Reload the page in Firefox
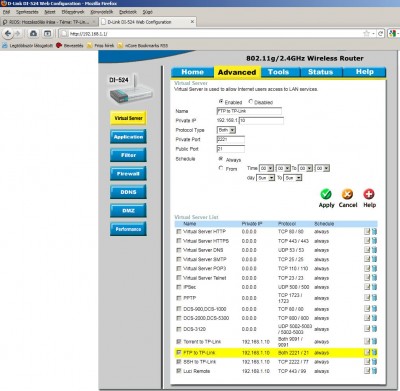Image resolution: width=400 pixels, height=391 pixels. pyautogui.click(x=381, y=33)
